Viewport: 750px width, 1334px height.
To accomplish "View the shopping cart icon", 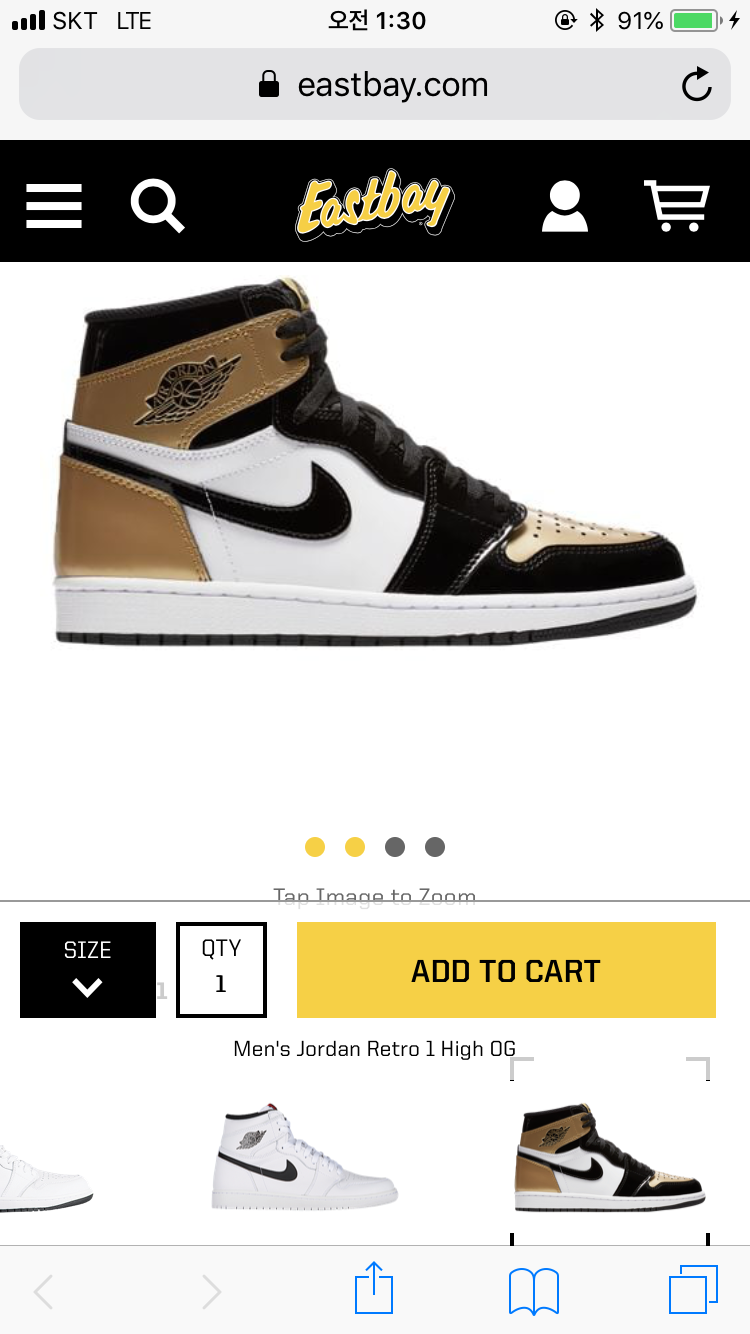I will pos(676,206).
